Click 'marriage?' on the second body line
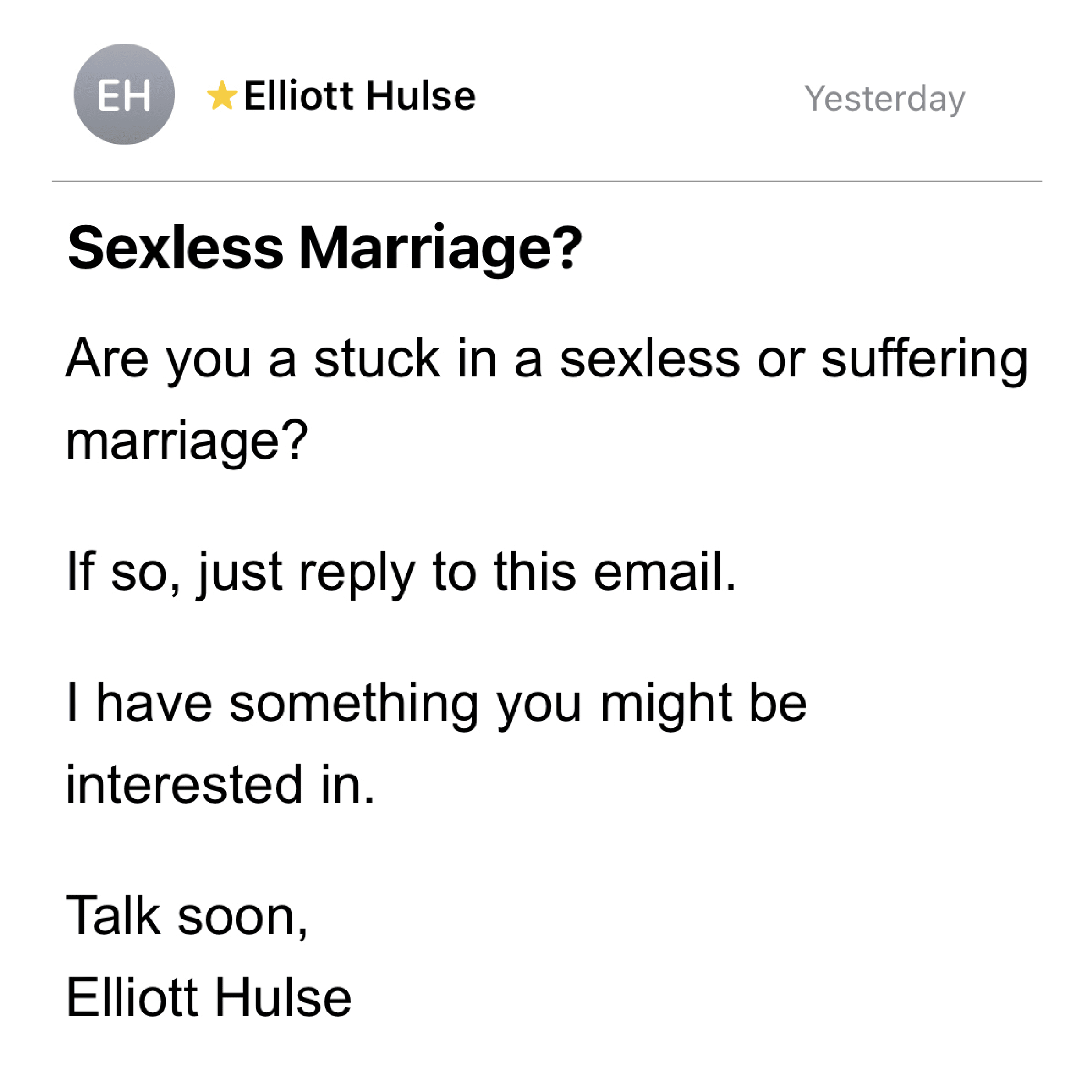 [x=187, y=442]
